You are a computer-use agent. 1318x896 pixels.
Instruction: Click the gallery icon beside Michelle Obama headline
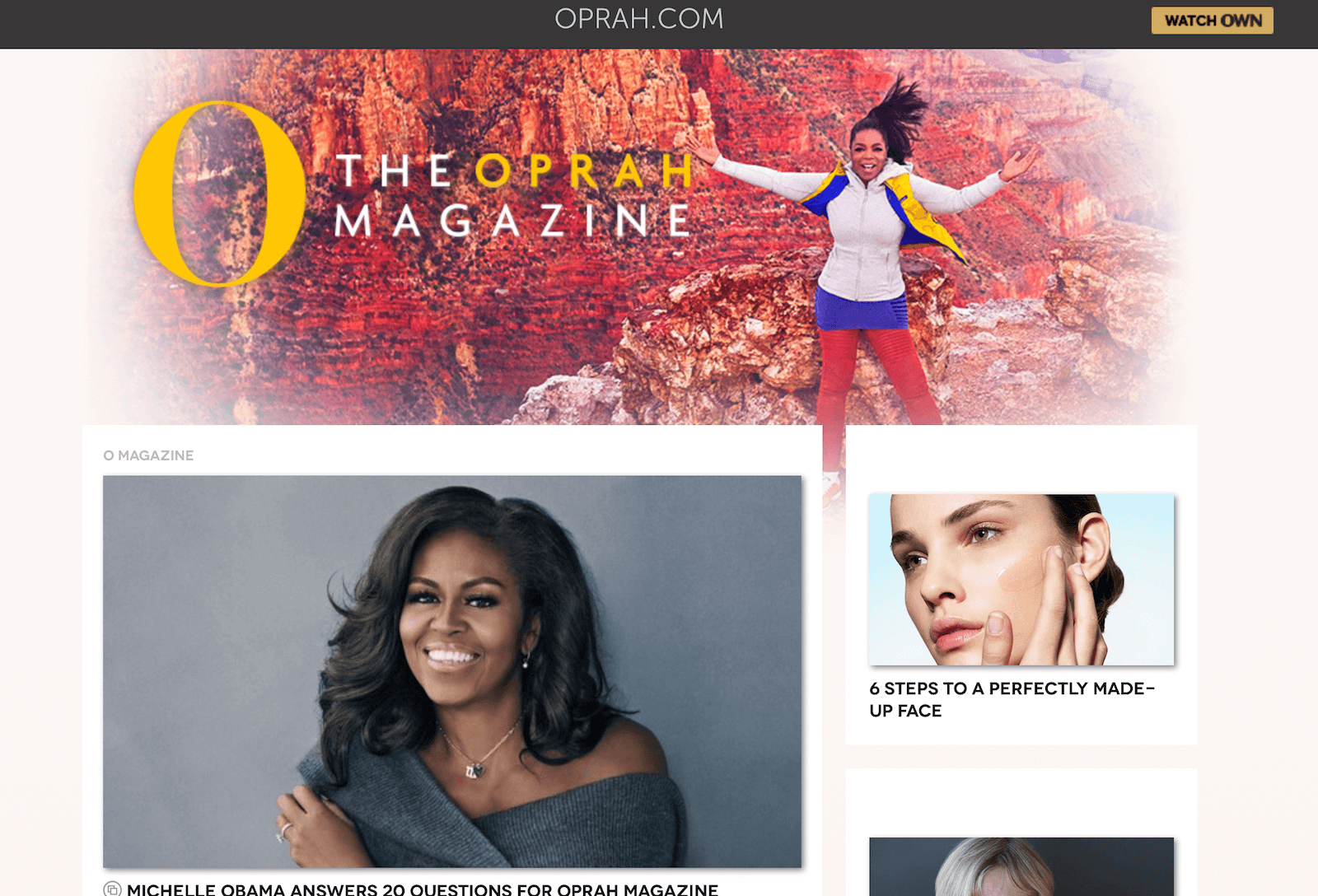112,889
